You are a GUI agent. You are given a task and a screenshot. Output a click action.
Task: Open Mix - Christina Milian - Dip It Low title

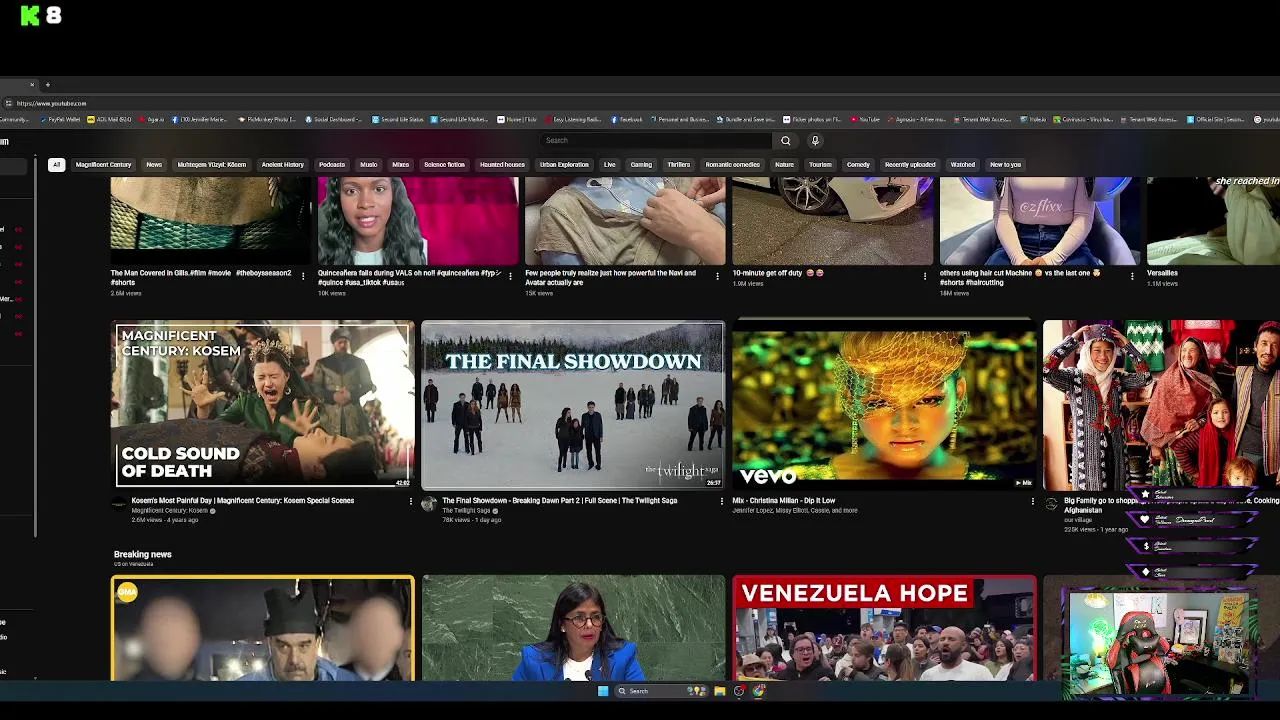(x=783, y=501)
